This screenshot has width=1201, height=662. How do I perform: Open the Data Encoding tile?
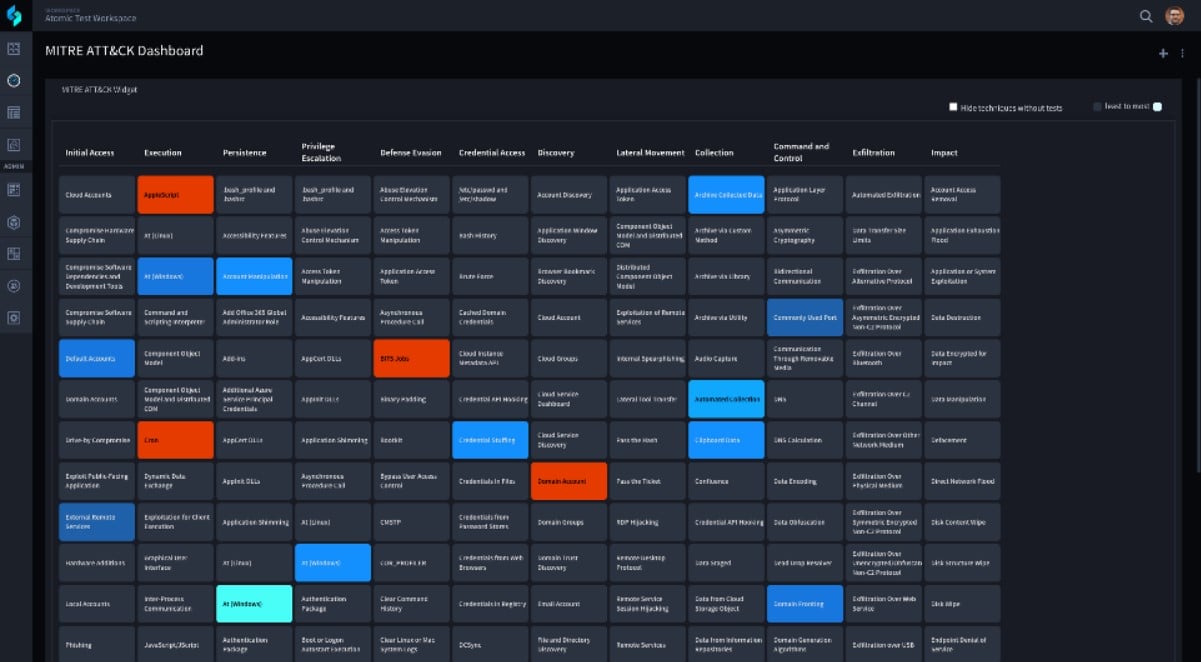[805, 481]
